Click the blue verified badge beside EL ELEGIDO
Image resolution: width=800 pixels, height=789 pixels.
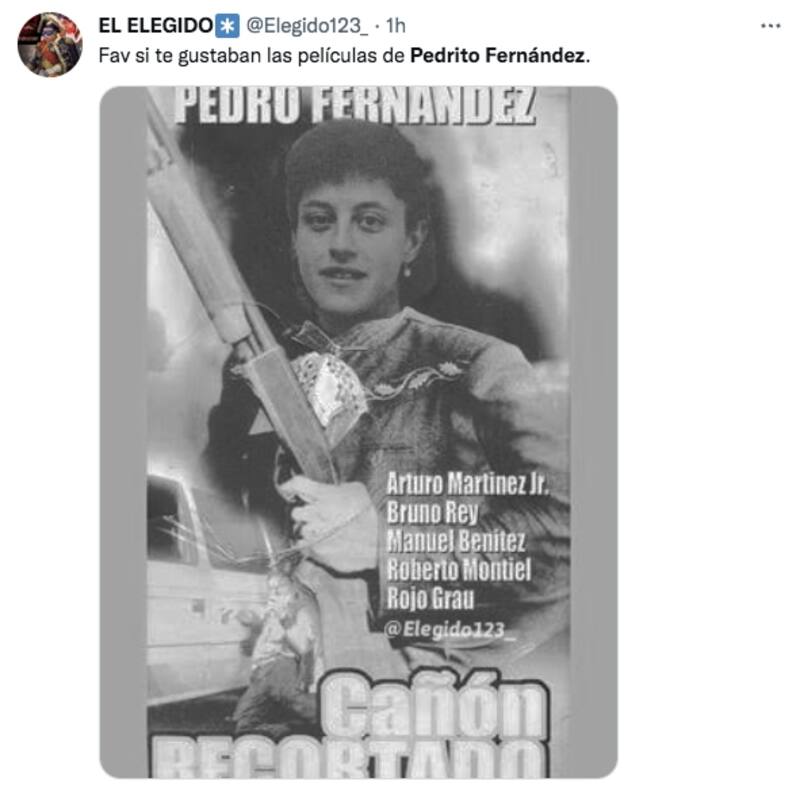click(x=227, y=26)
